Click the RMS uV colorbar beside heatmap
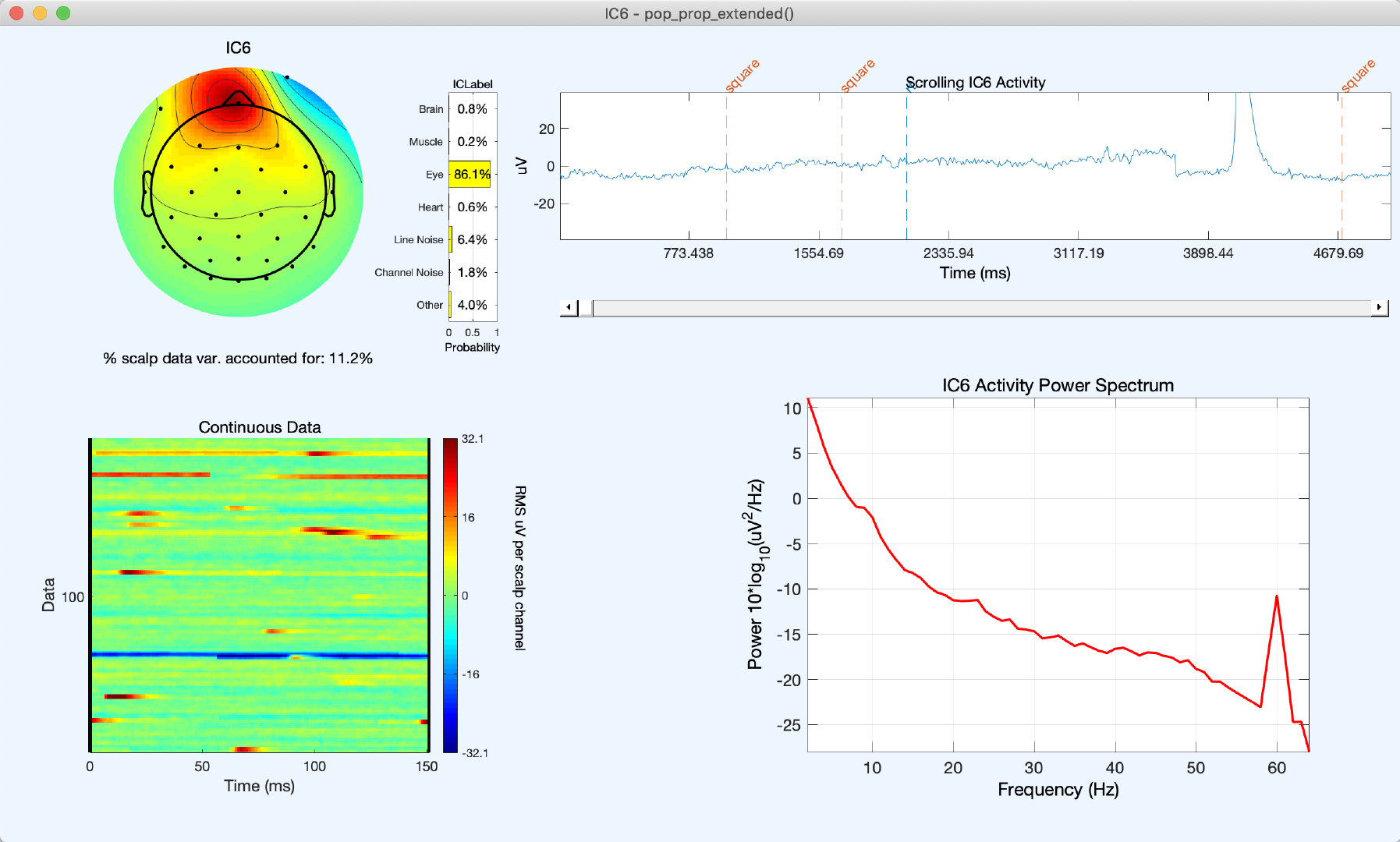This screenshot has width=1400, height=842. click(x=450, y=596)
